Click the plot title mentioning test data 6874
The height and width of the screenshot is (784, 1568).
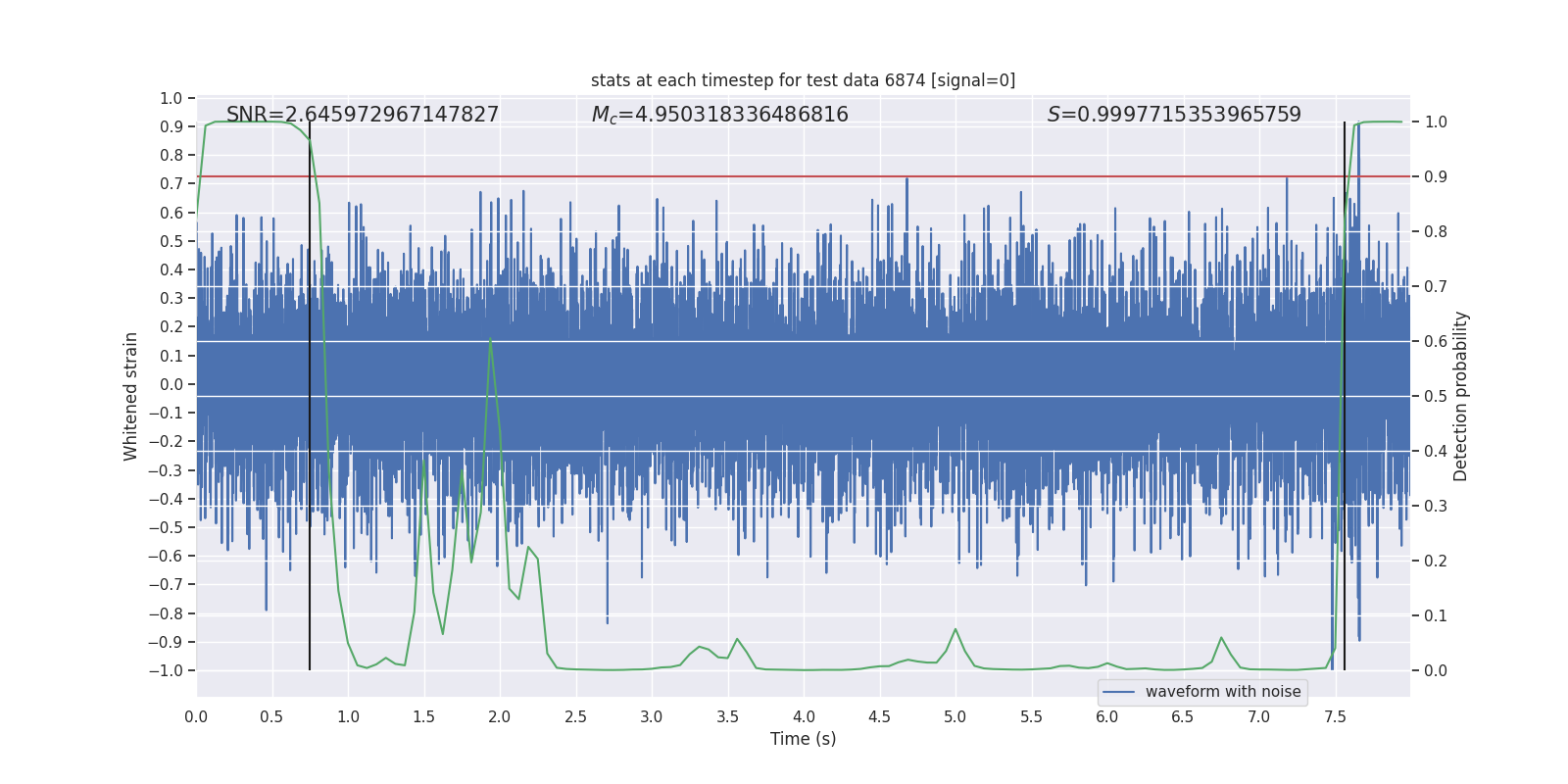click(x=803, y=80)
